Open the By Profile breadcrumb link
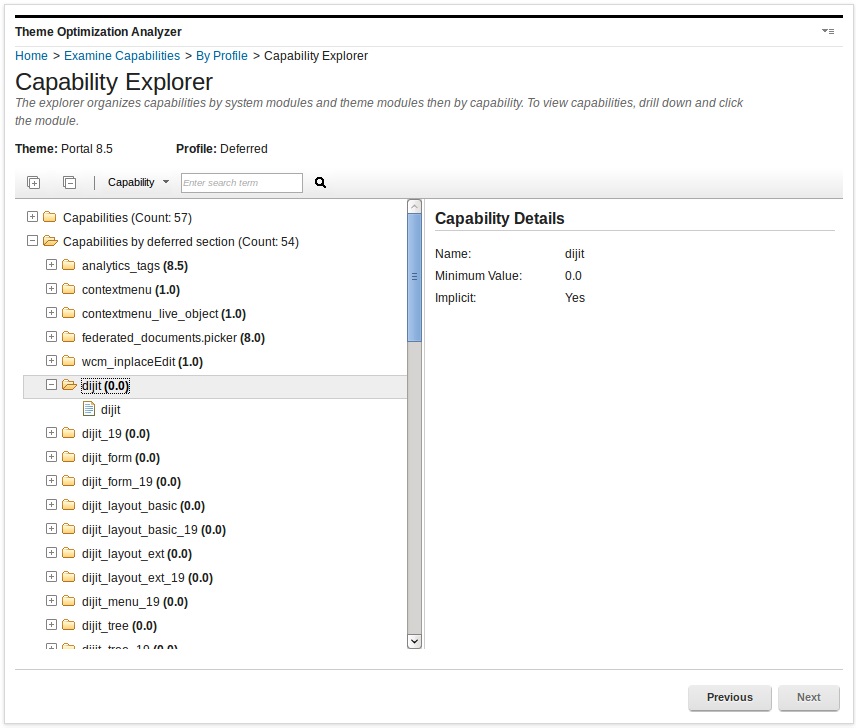The height and width of the screenshot is (728, 856). point(222,56)
